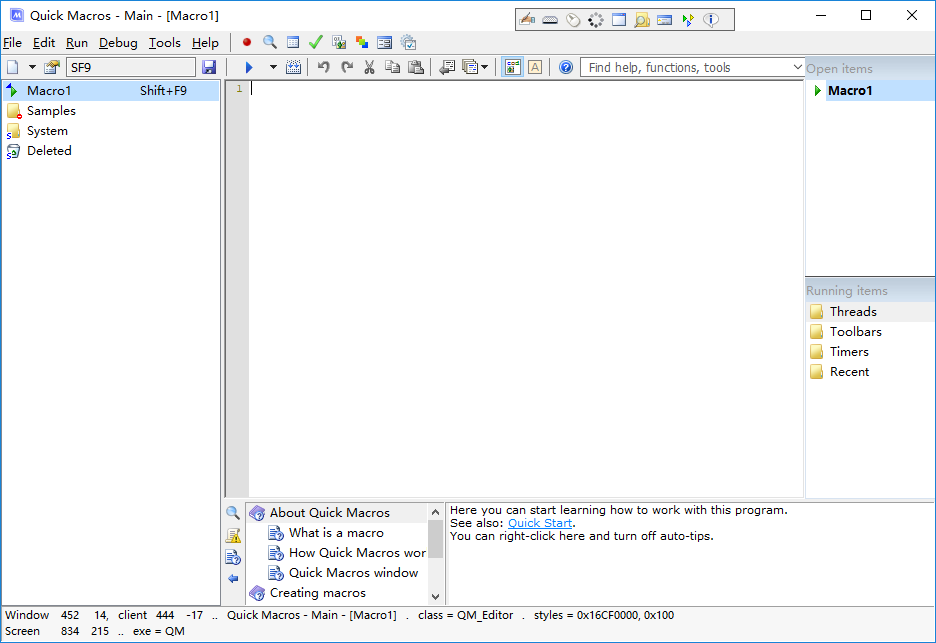The image size is (936, 643).
Task: Click the Save floppy disk icon
Action: [209, 67]
